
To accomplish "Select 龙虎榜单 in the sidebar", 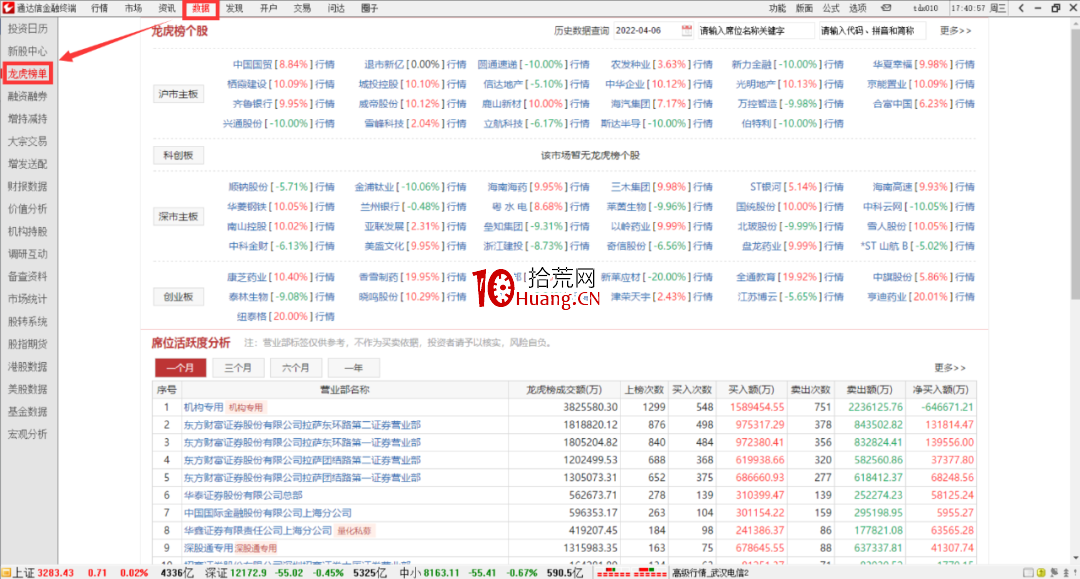I will tap(28, 74).
